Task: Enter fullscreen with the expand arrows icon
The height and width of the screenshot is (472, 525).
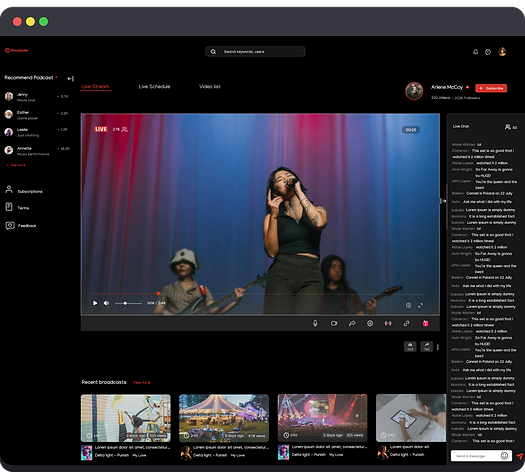Action: (x=420, y=305)
